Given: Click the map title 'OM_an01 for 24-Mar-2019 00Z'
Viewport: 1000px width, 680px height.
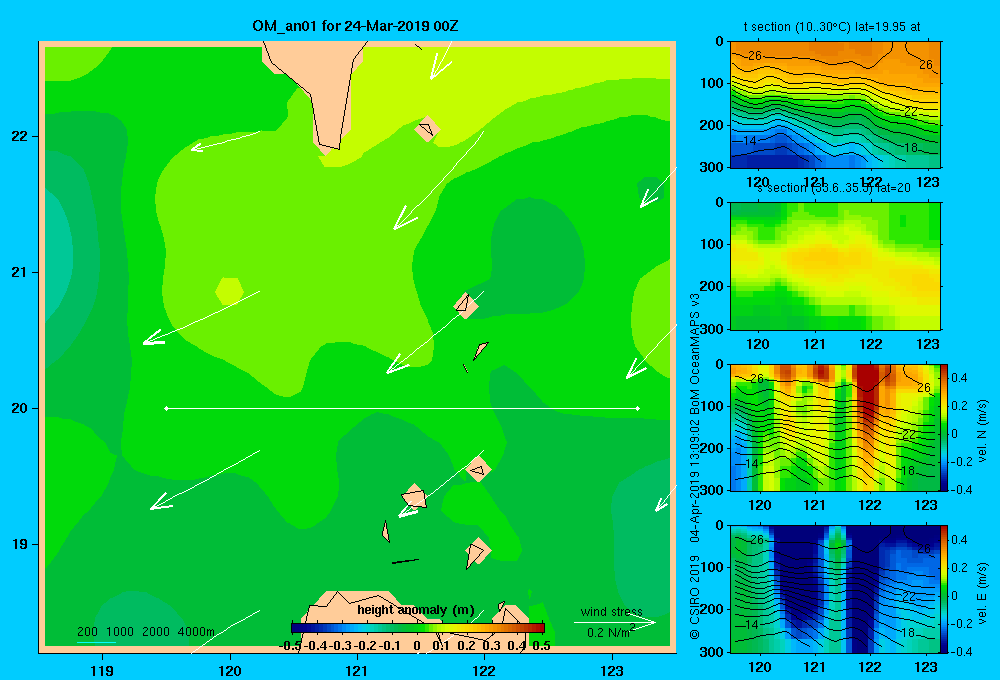Looking at the screenshot, I should pos(355,26).
